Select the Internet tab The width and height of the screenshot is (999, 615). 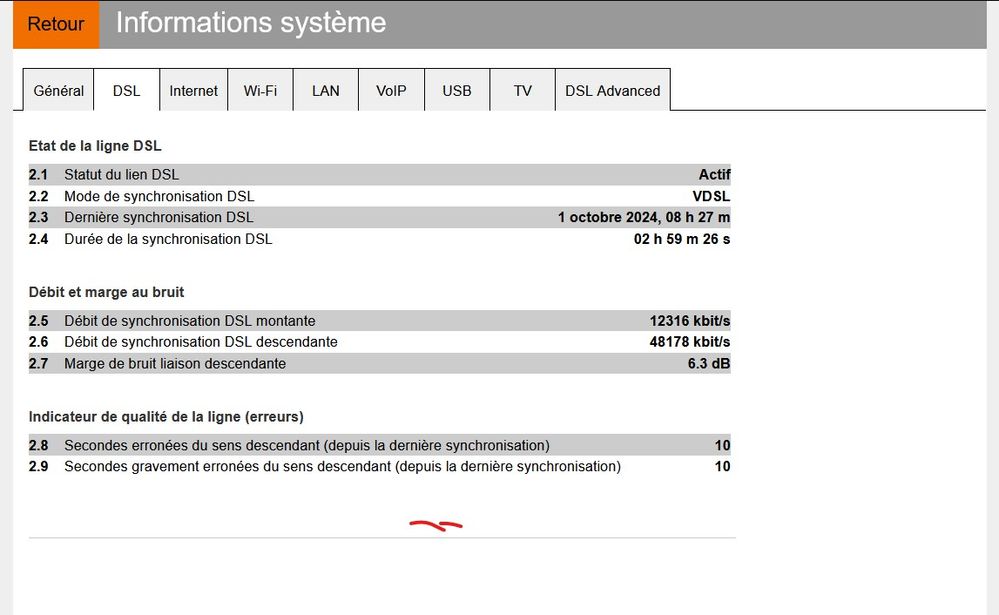coord(193,90)
